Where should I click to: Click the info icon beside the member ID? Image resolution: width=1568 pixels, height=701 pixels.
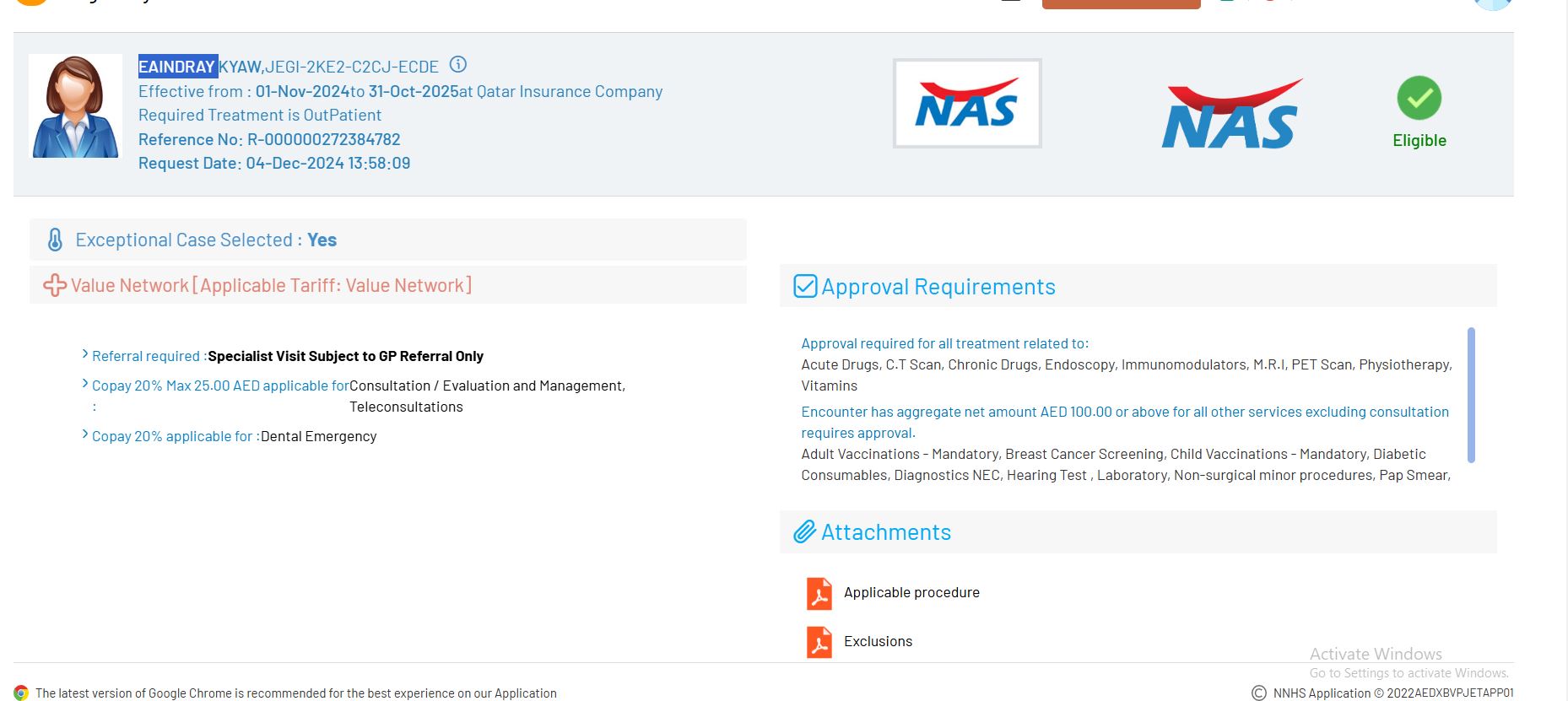[x=458, y=64]
